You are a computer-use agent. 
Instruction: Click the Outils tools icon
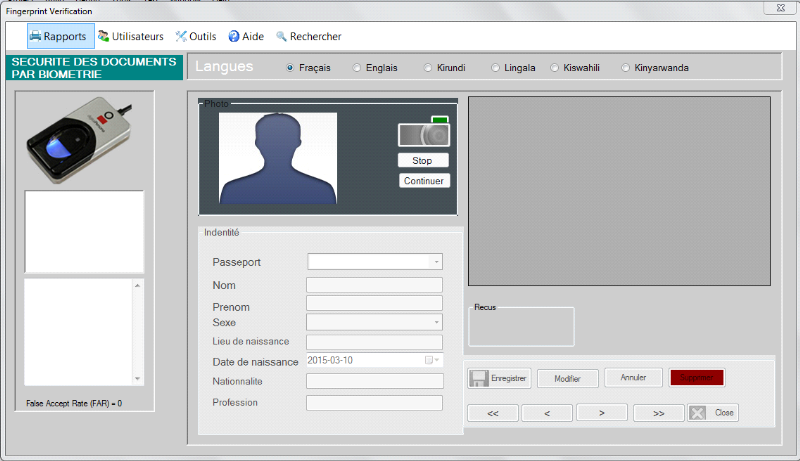click(181, 36)
